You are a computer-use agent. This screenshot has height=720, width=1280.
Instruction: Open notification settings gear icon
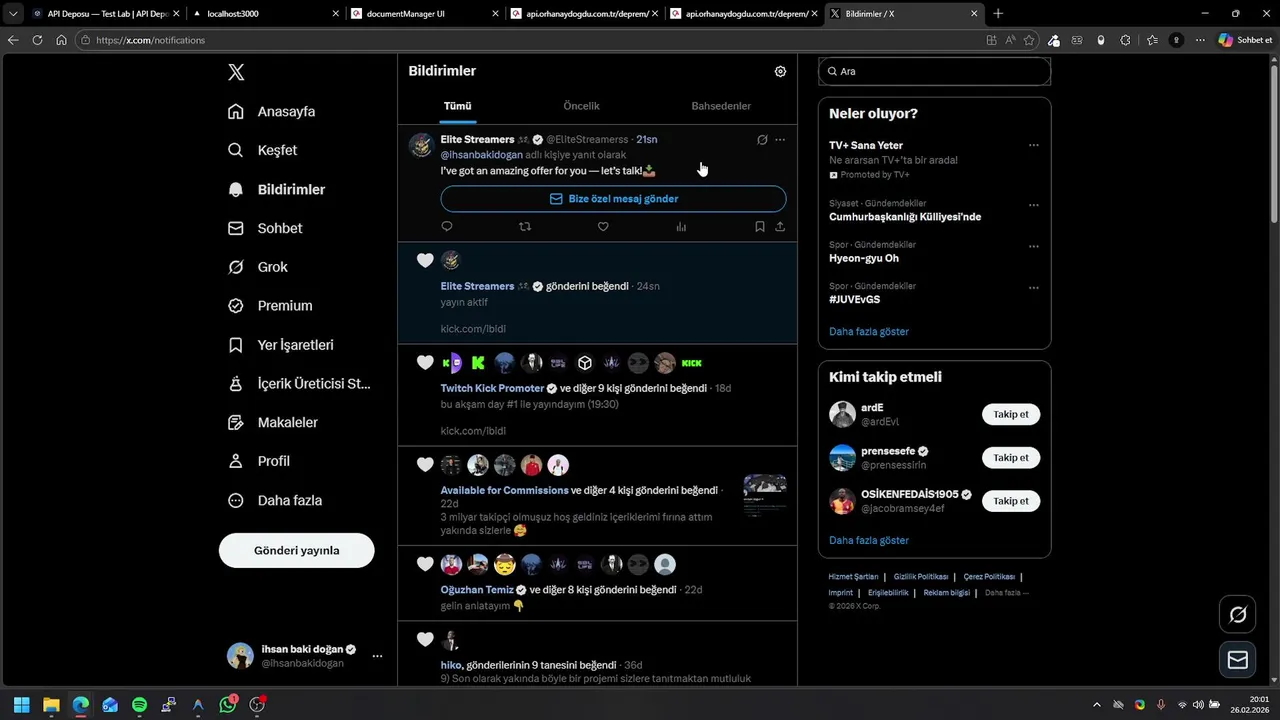(x=780, y=71)
